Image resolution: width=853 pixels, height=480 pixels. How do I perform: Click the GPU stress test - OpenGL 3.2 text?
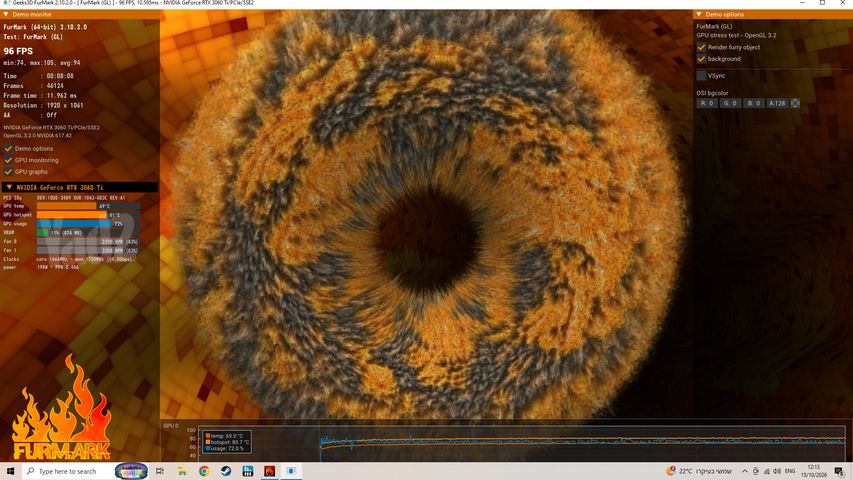(x=736, y=35)
